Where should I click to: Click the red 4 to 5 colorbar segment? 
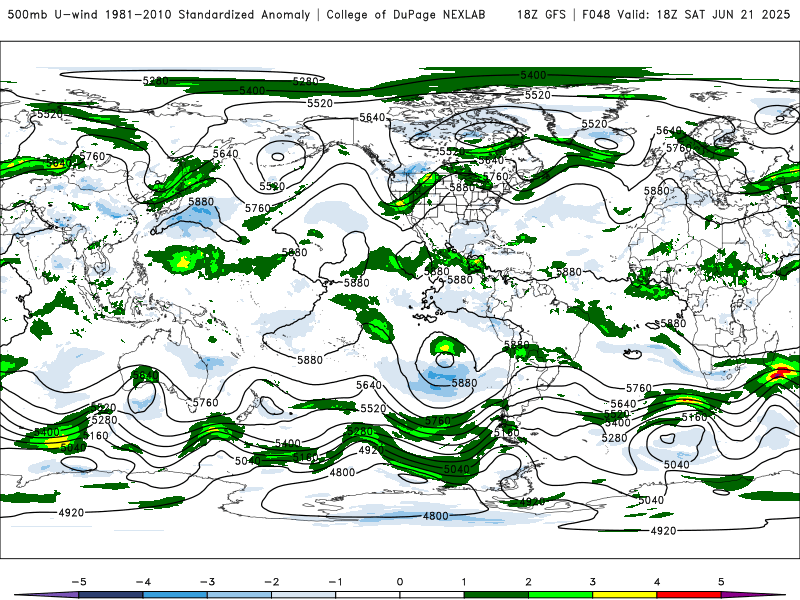point(689,595)
